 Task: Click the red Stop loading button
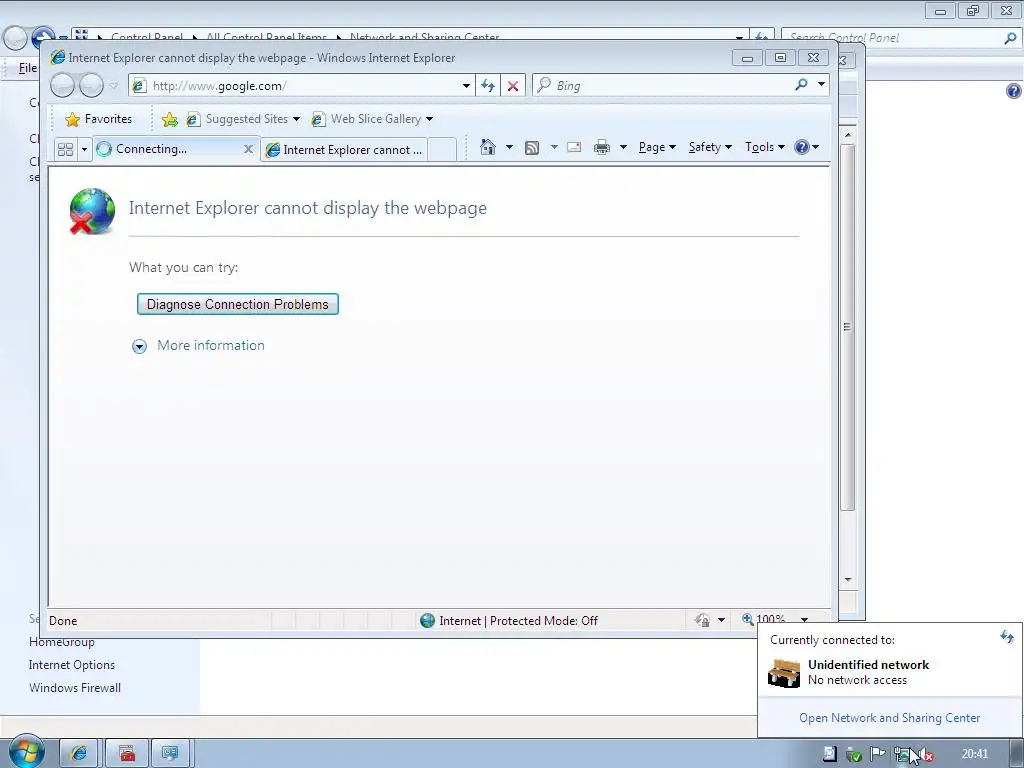tap(513, 86)
